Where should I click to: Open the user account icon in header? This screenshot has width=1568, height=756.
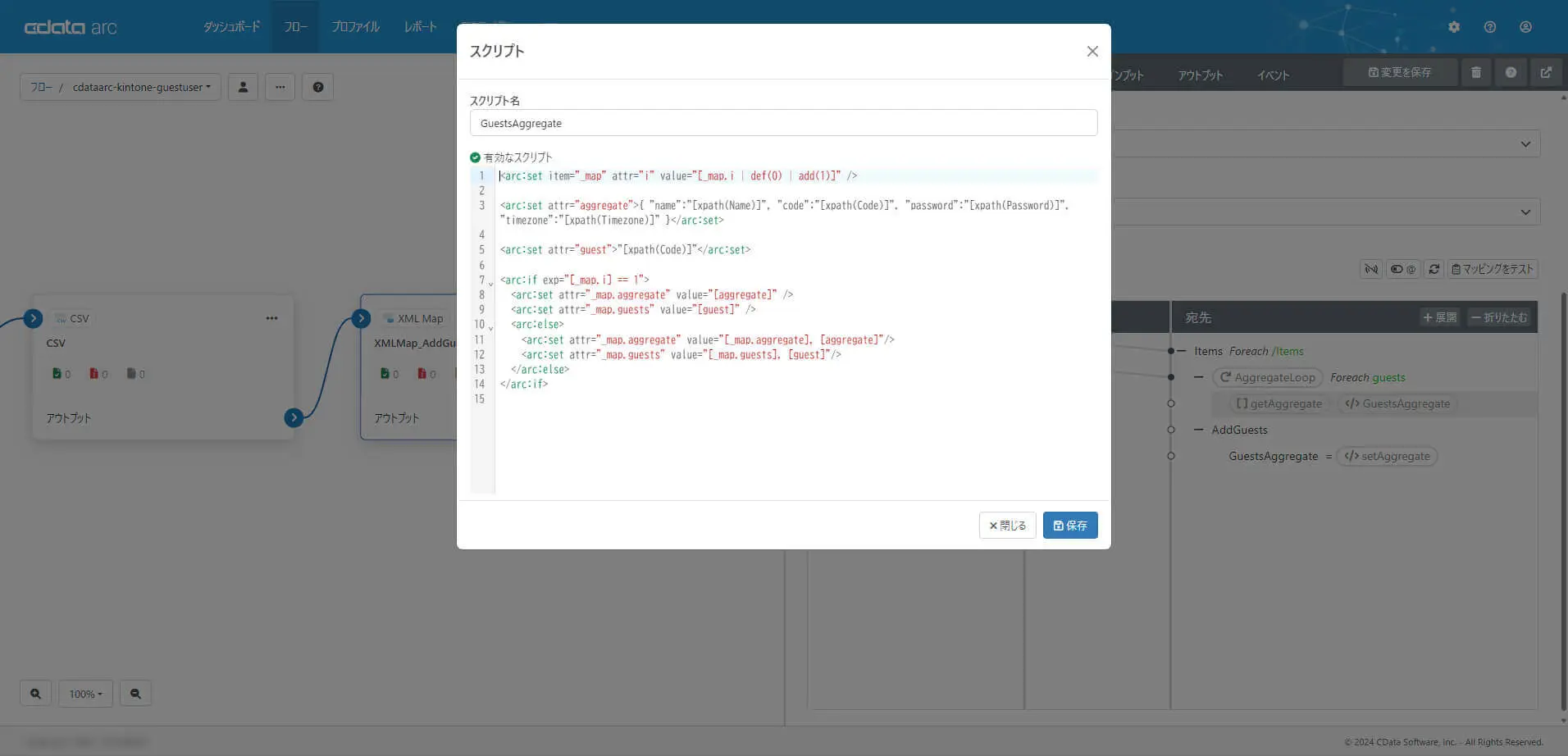(x=1525, y=27)
